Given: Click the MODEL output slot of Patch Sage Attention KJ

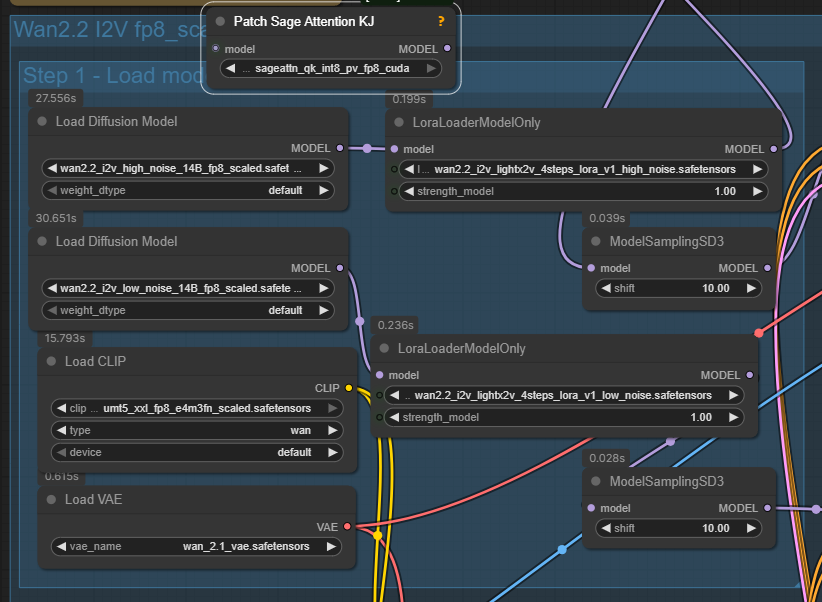Looking at the screenshot, I should point(447,48).
